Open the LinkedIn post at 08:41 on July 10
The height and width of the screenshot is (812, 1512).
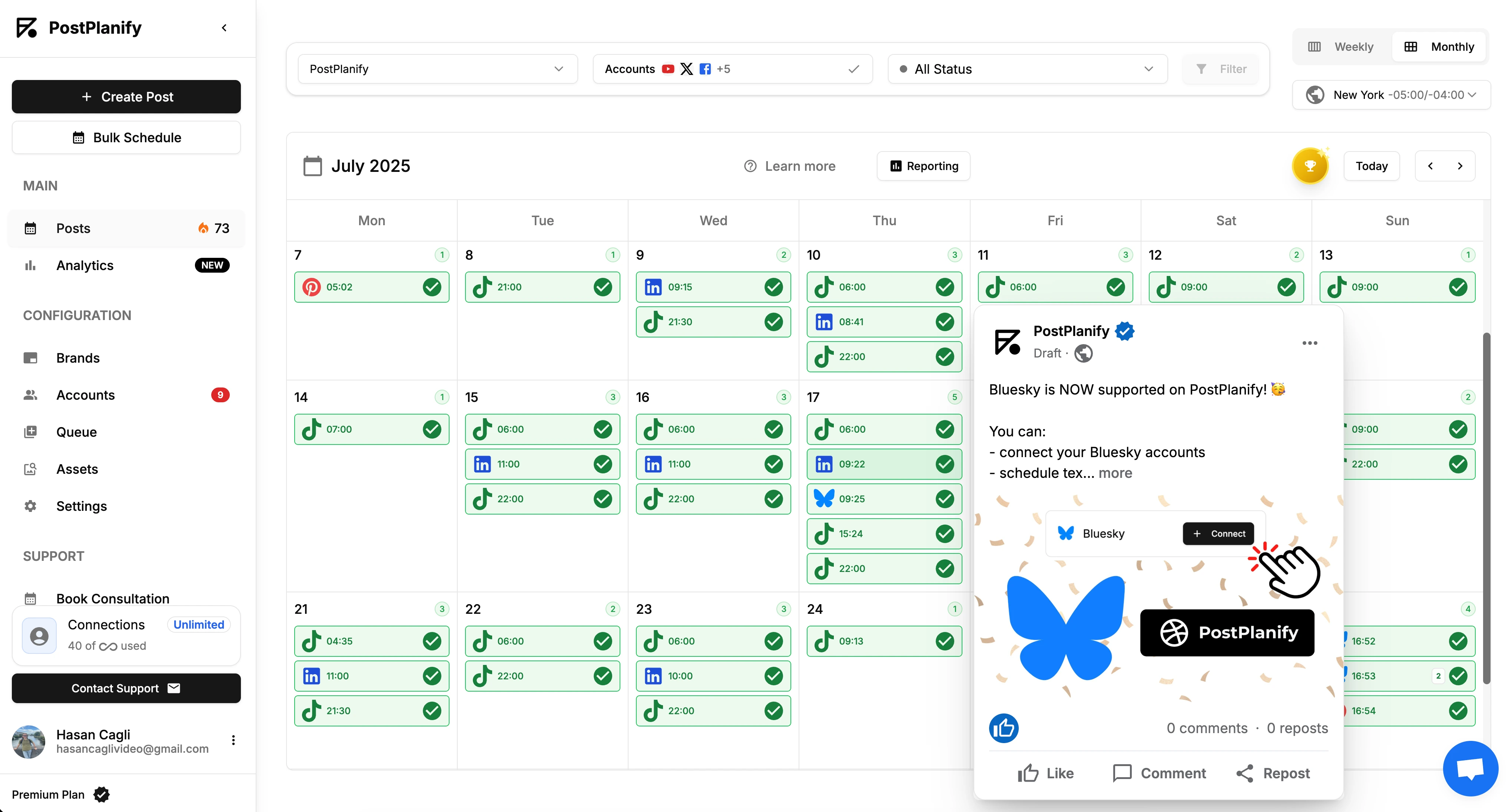[x=884, y=322]
